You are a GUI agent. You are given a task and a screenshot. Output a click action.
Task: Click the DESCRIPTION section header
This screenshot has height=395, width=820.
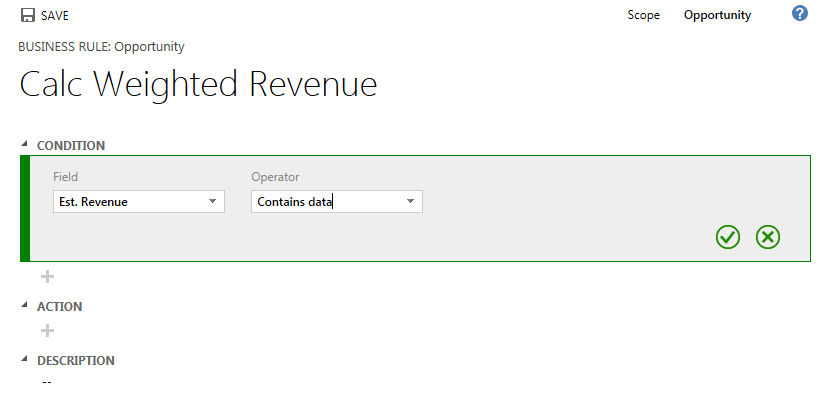tap(75, 360)
